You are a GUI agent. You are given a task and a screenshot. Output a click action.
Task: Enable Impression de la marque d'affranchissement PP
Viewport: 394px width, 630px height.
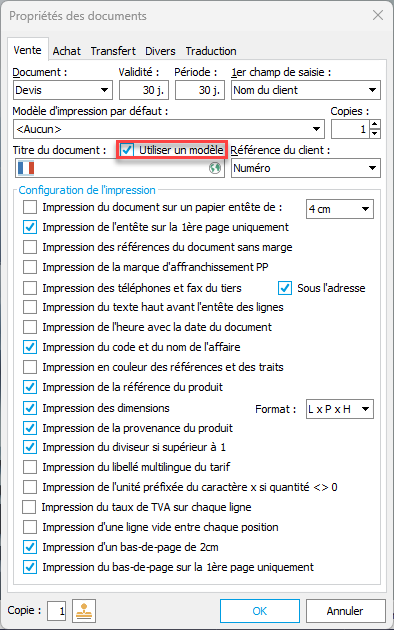(x=30, y=267)
